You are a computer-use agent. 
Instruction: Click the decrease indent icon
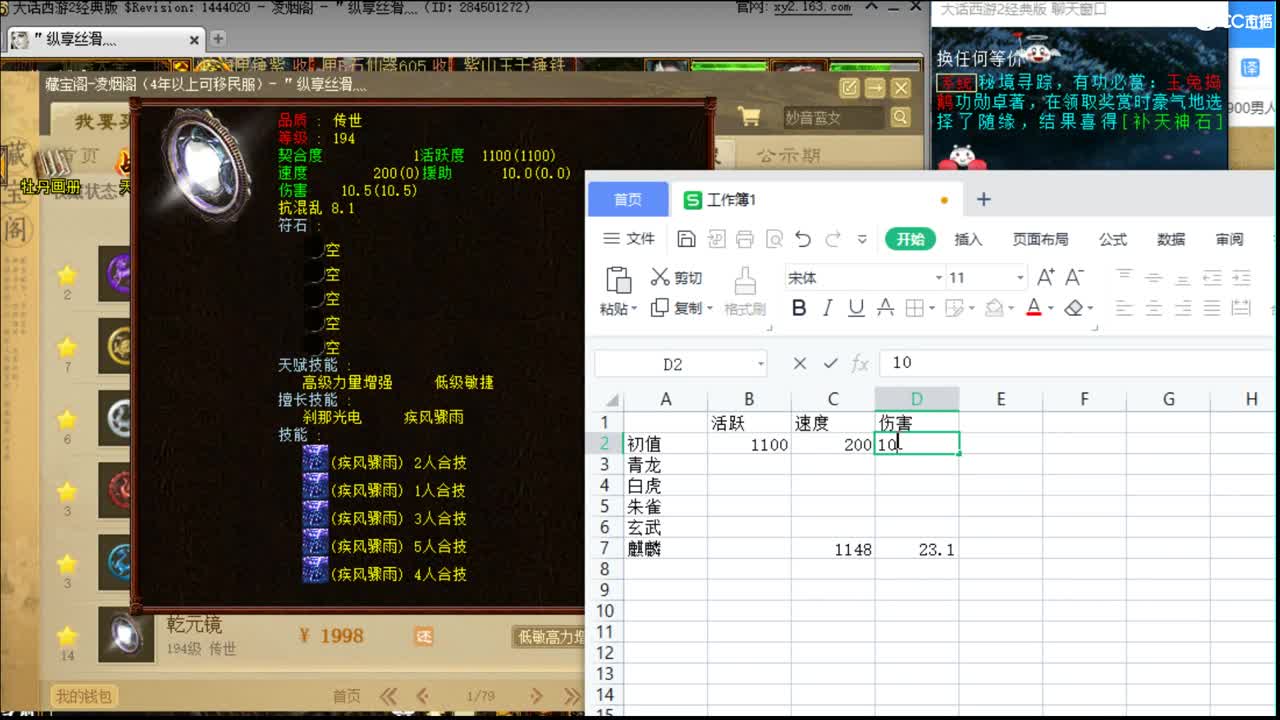[x=1212, y=277]
